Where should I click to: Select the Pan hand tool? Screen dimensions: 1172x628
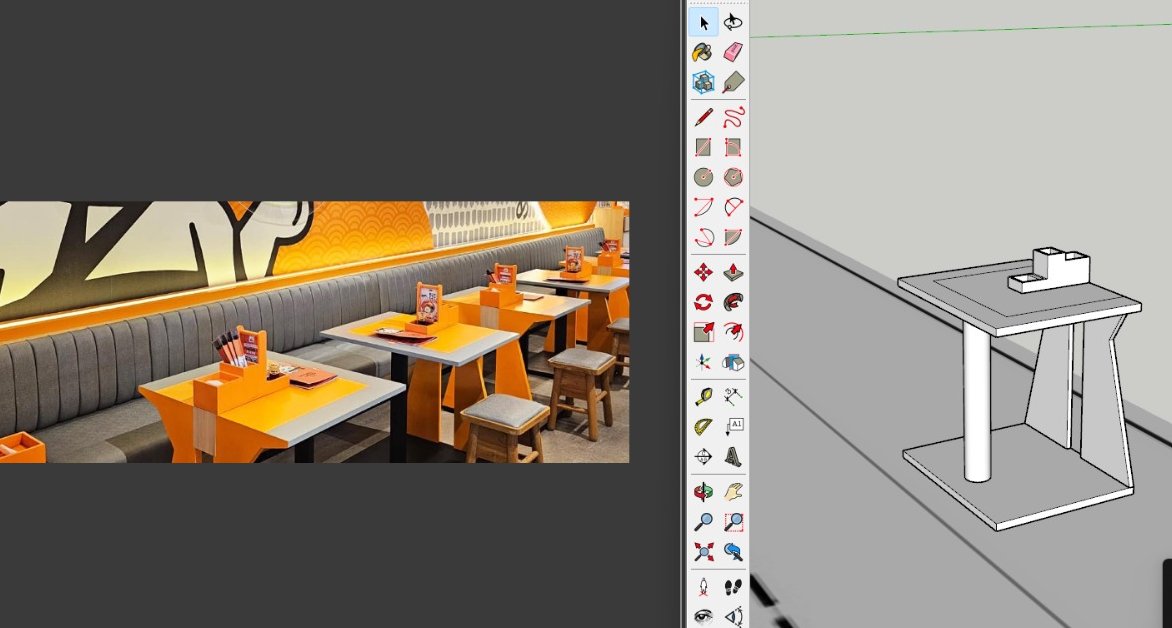click(733, 492)
